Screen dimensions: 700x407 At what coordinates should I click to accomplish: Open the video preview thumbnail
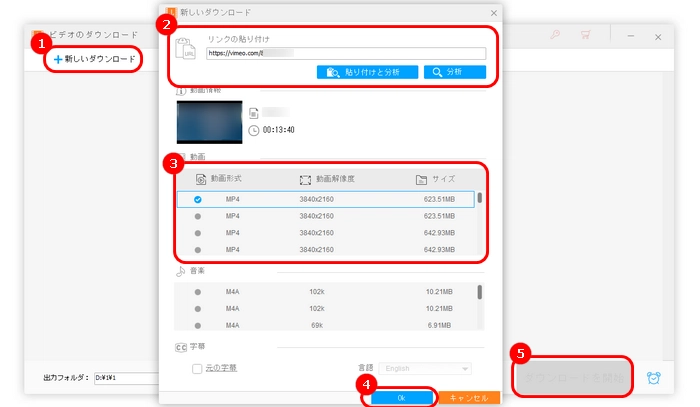pyautogui.click(x=209, y=122)
